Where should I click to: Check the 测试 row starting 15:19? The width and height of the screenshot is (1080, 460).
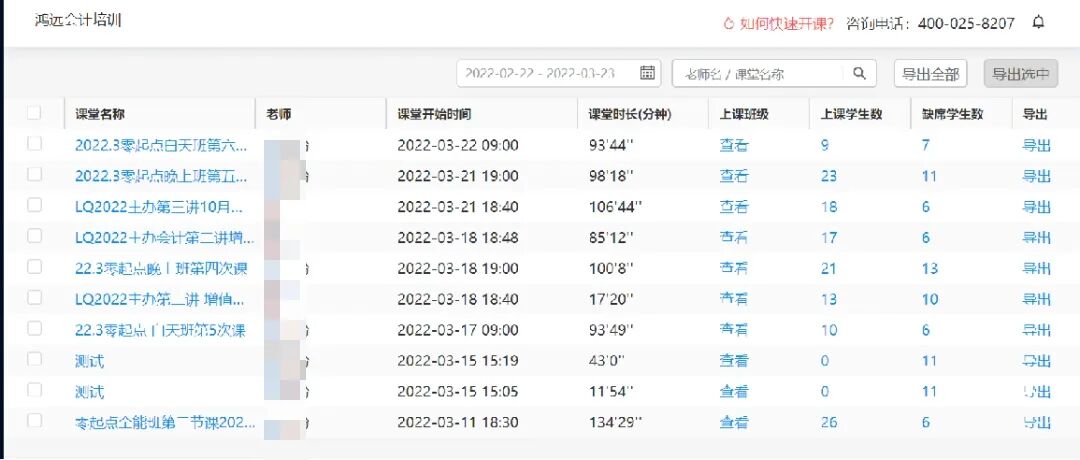click(34, 359)
